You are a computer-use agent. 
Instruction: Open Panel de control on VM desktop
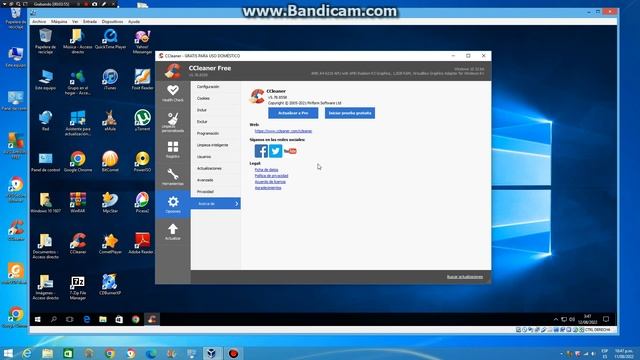pyautogui.click(x=45, y=161)
